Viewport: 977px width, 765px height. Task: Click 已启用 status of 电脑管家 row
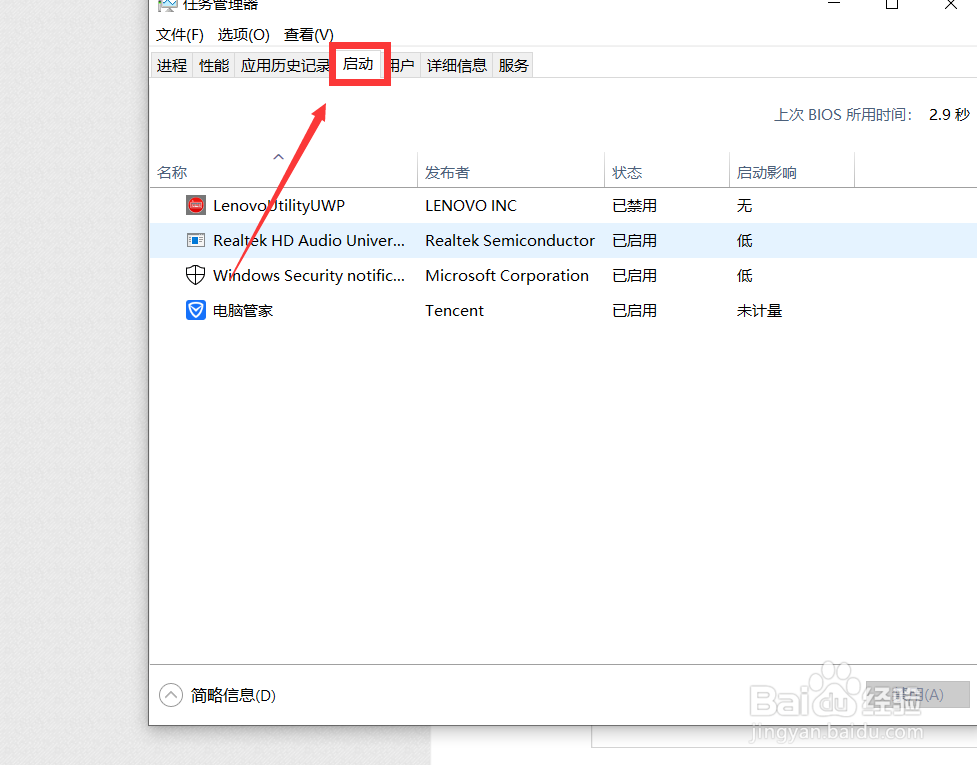634,310
